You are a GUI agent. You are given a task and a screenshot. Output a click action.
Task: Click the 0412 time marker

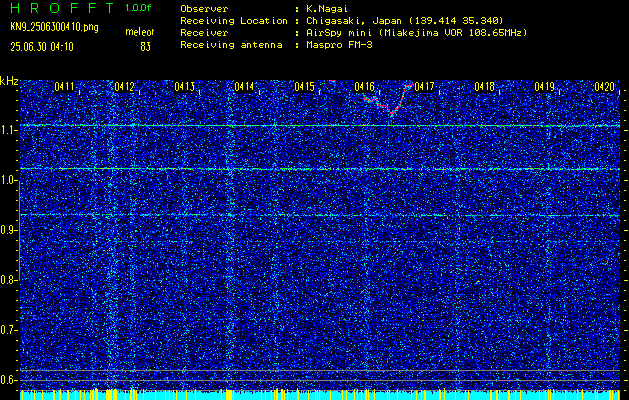124,86
